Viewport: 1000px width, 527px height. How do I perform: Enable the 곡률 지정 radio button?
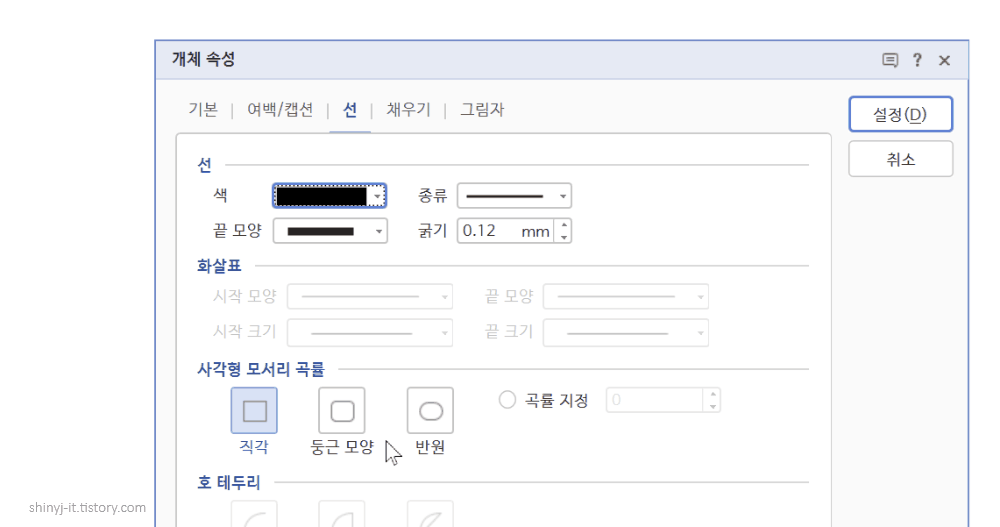507,400
